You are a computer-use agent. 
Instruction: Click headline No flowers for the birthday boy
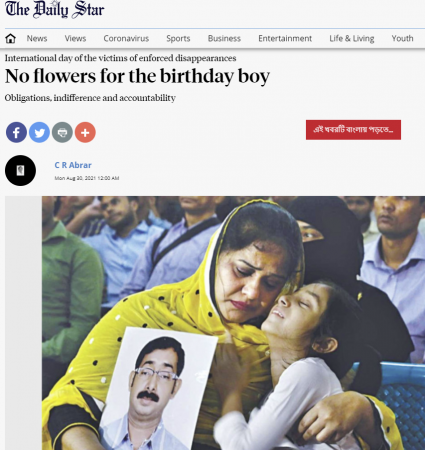[x=137, y=76]
